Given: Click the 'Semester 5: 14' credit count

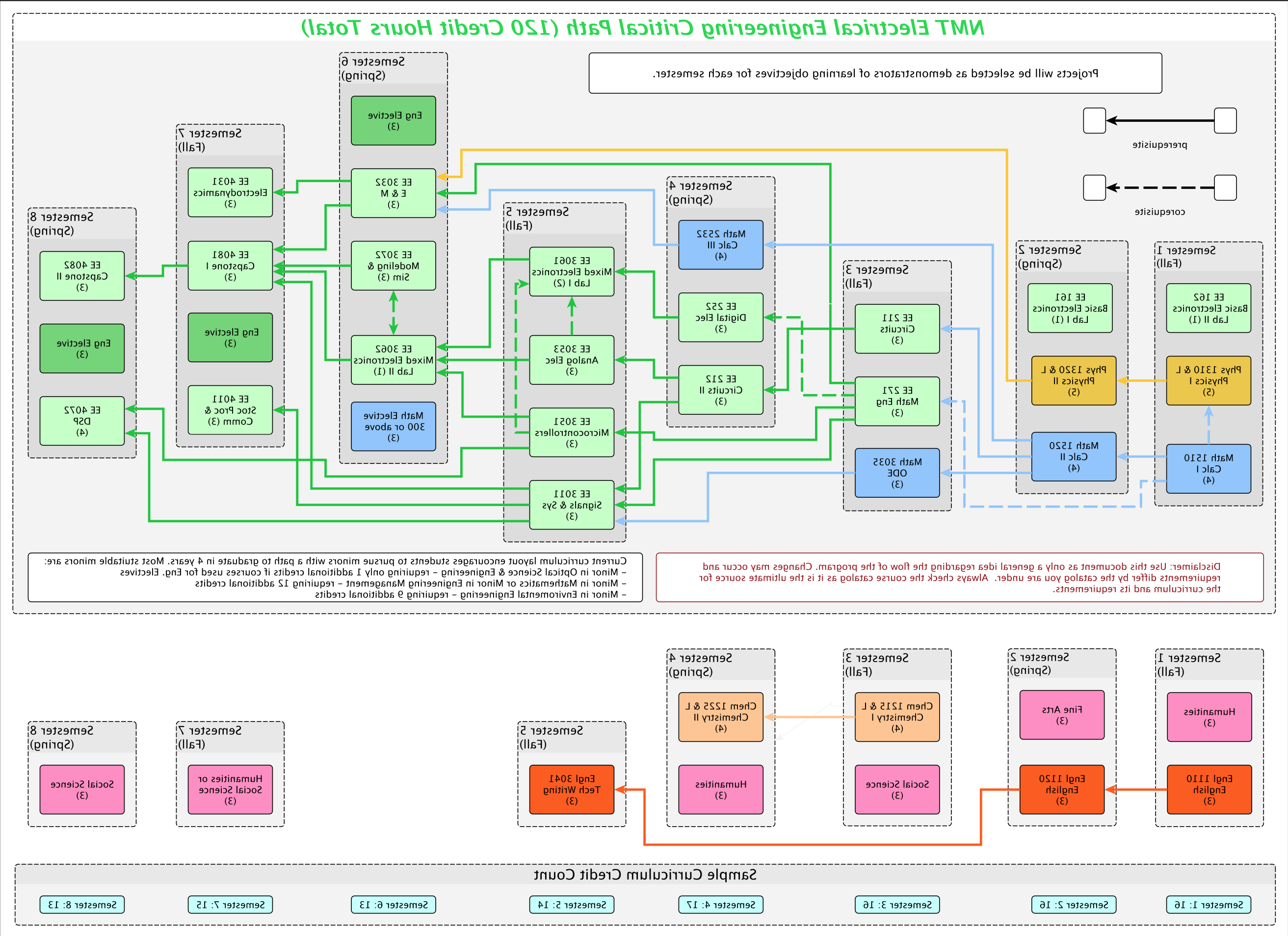Looking at the screenshot, I should pos(571,905).
